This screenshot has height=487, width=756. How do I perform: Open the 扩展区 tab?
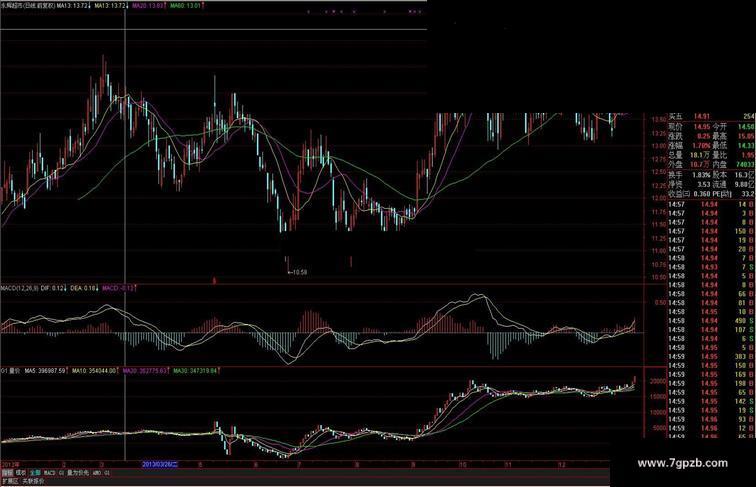(10, 481)
